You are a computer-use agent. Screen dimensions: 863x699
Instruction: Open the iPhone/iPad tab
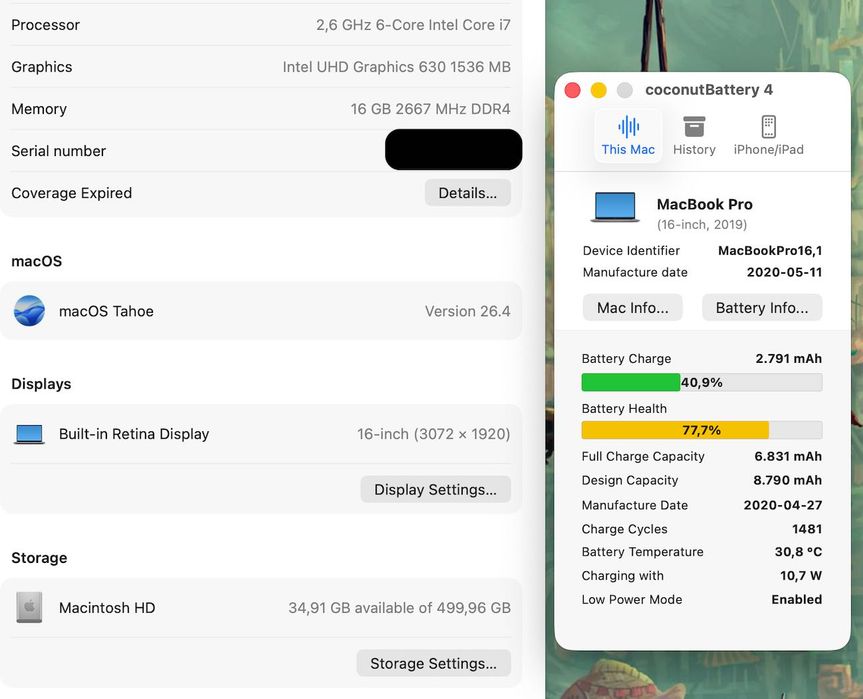pos(768,135)
